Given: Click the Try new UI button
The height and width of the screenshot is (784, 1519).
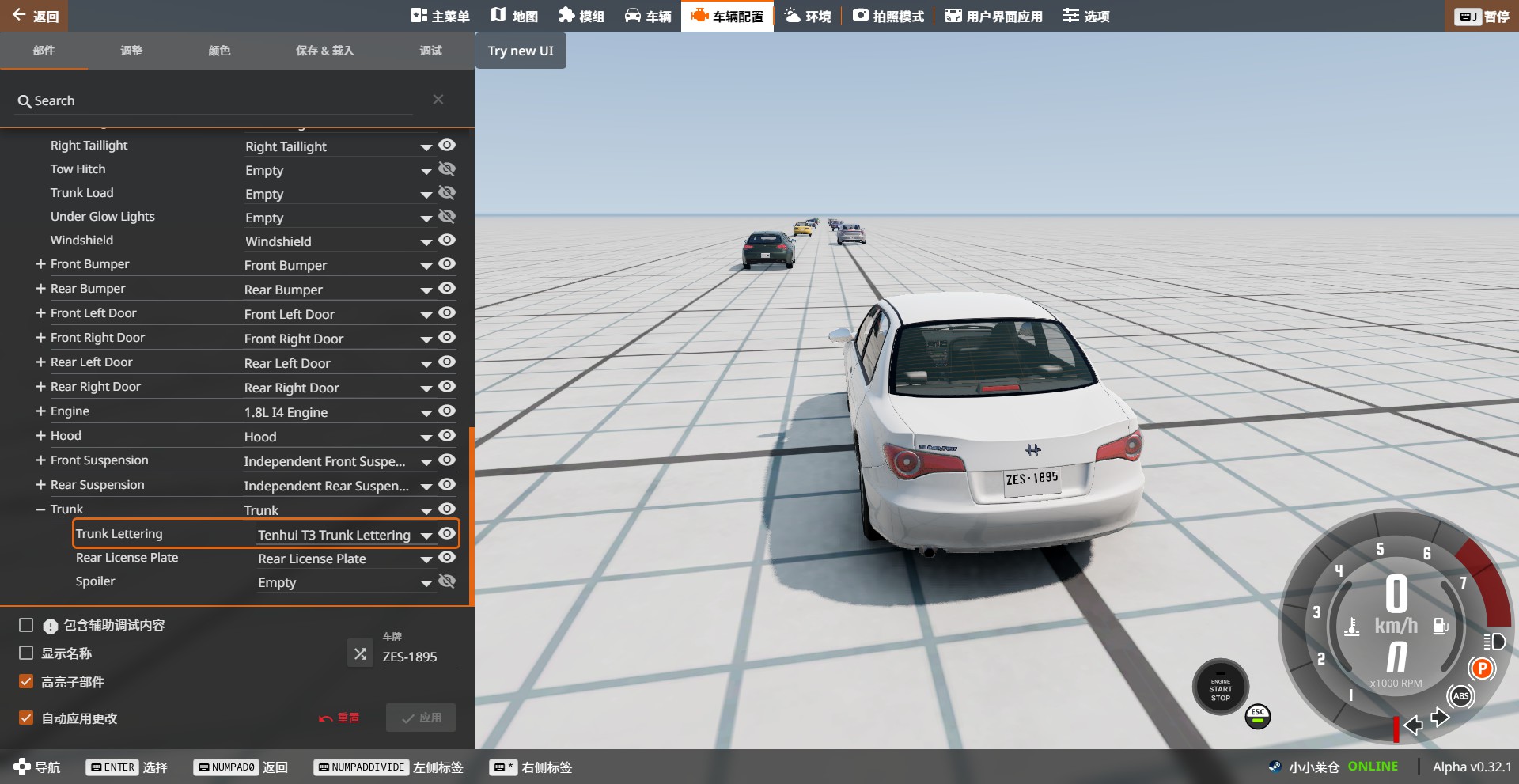Looking at the screenshot, I should coord(521,51).
